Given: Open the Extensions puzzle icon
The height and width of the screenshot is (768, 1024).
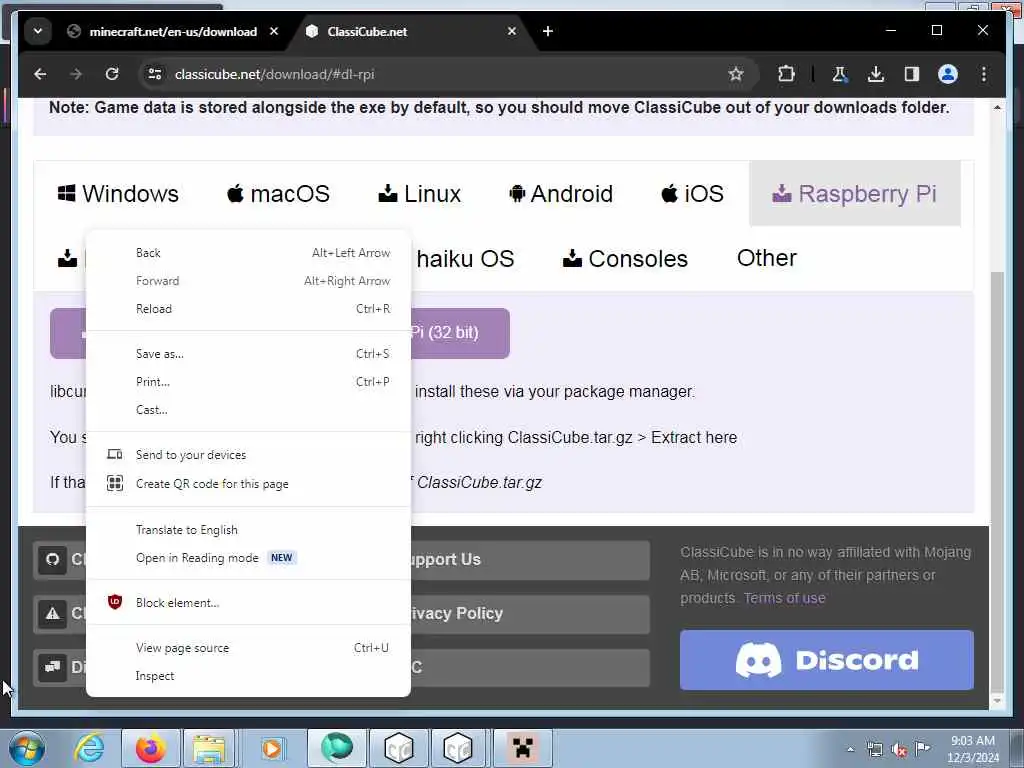Looking at the screenshot, I should [x=786, y=74].
